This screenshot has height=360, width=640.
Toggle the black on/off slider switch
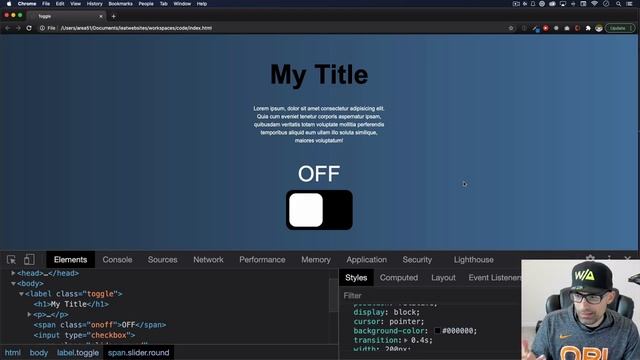319,210
